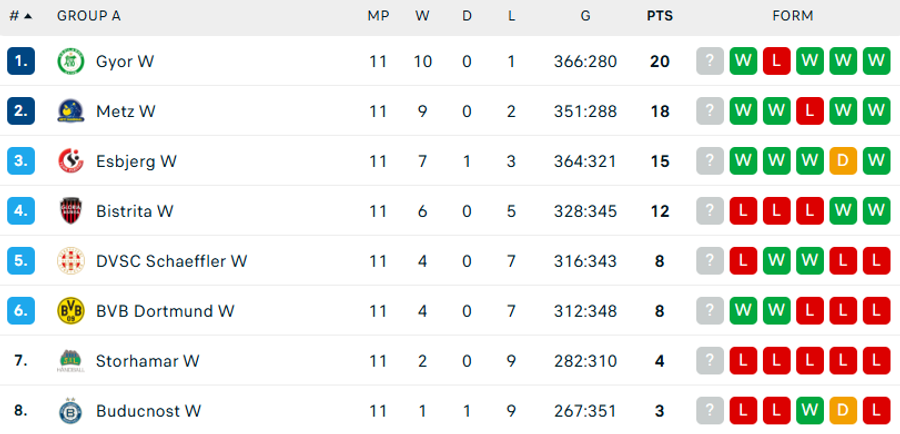Open the Storhamar W team name link
Screen dimensions: 900x434
click(148, 361)
